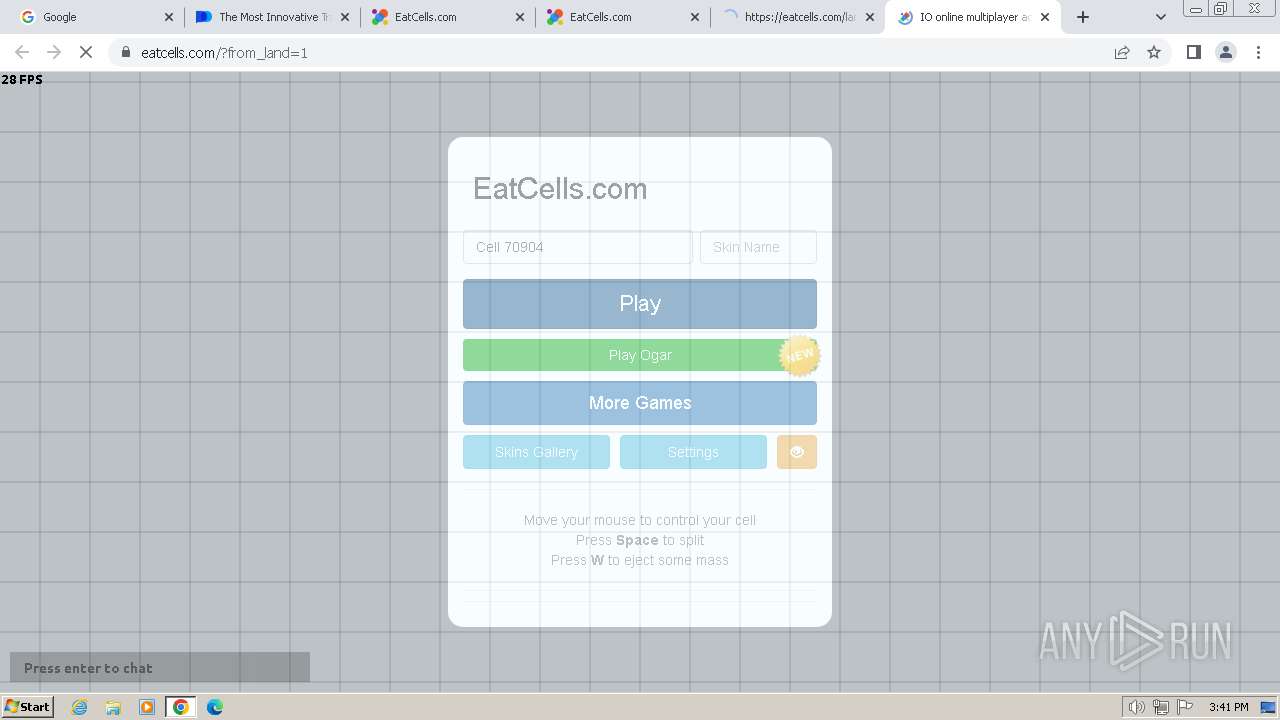The width and height of the screenshot is (1280, 720).
Task: Open Windows Media Player from taskbar
Action: (x=147, y=707)
